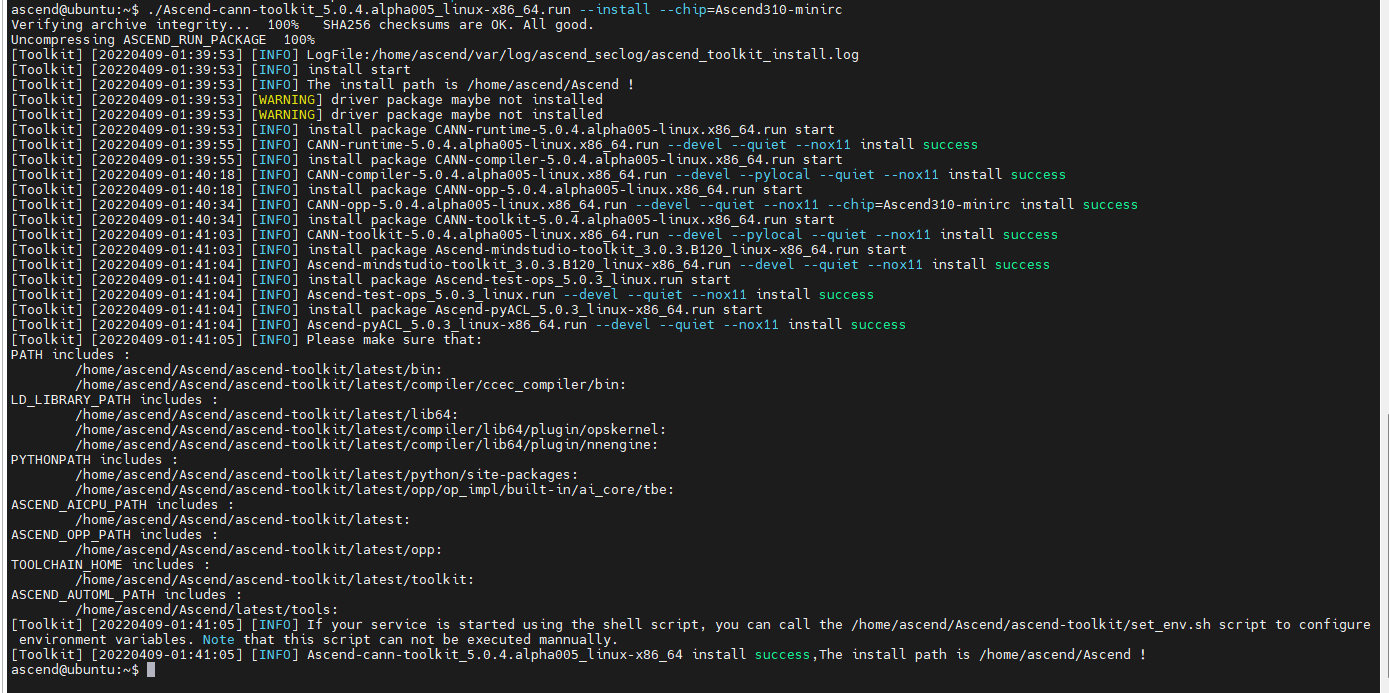1389x693 pixels.
Task: Click the cursor block at the last prompt
Action: click(151, 669)
